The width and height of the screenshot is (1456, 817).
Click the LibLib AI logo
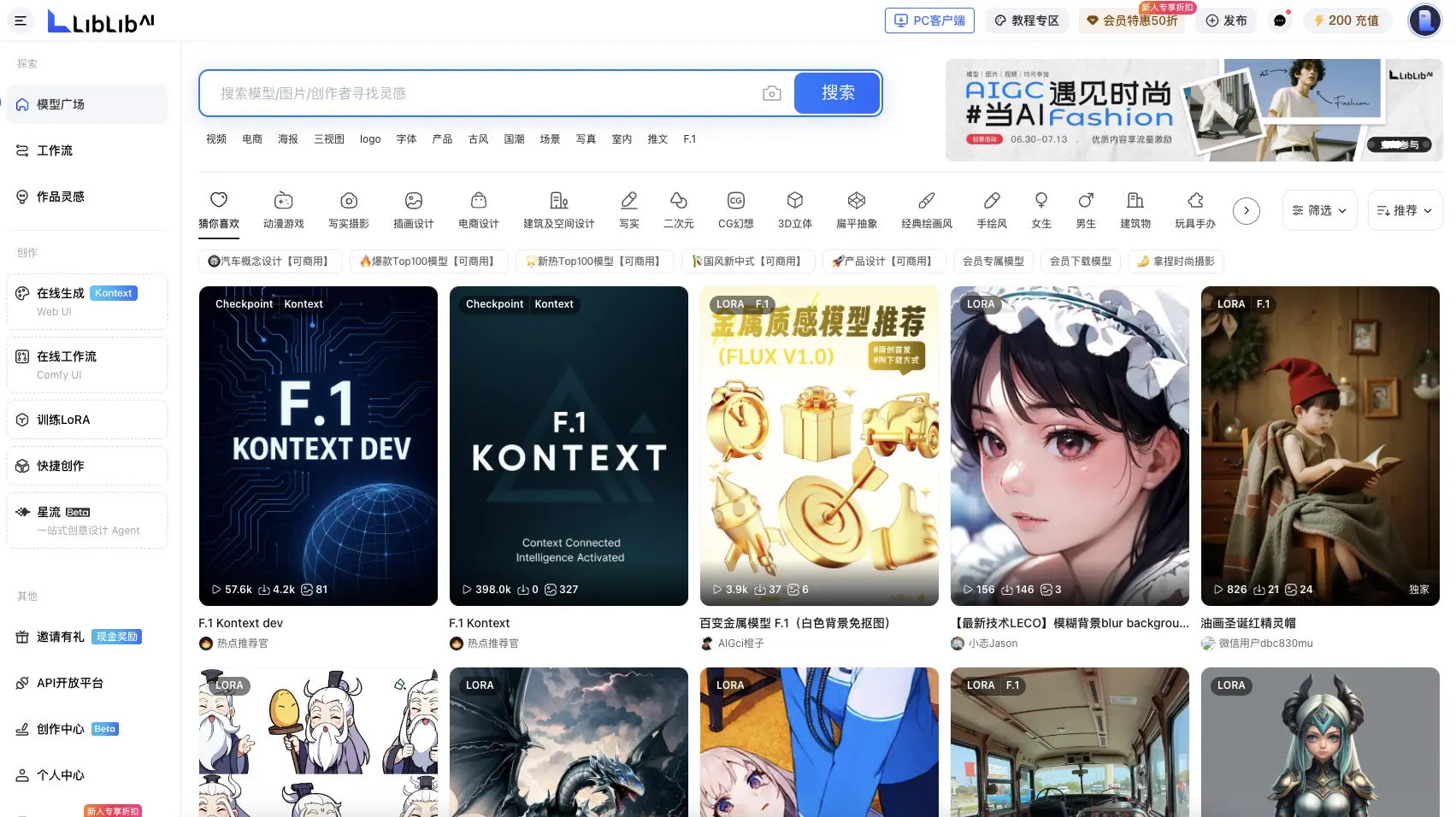click(101, 21)
